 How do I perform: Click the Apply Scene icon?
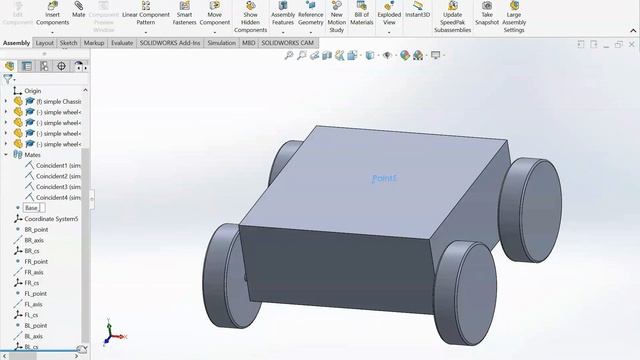click(x=418, y=56)
